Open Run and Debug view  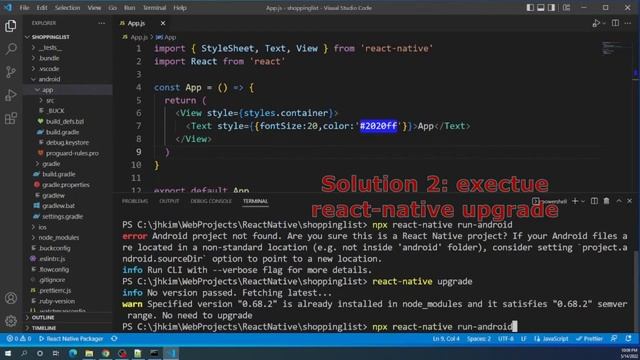[11, 95]
